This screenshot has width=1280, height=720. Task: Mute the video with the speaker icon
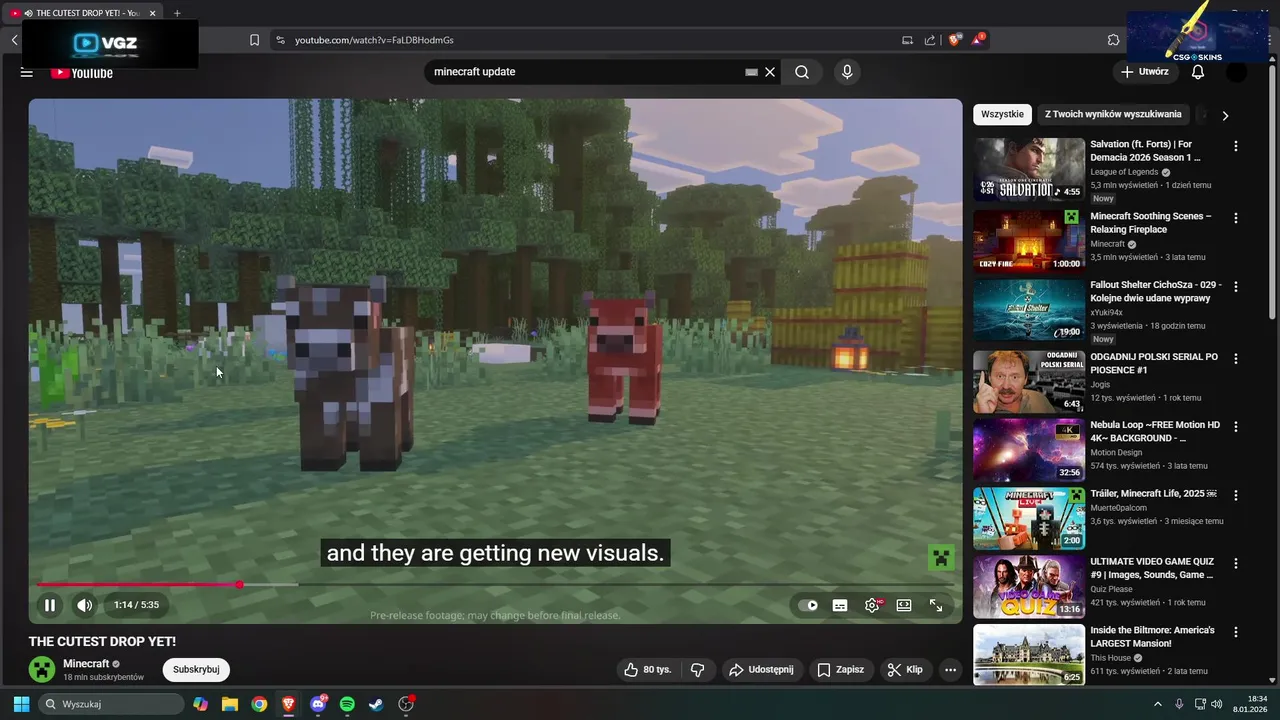click(x=85, y=605)
